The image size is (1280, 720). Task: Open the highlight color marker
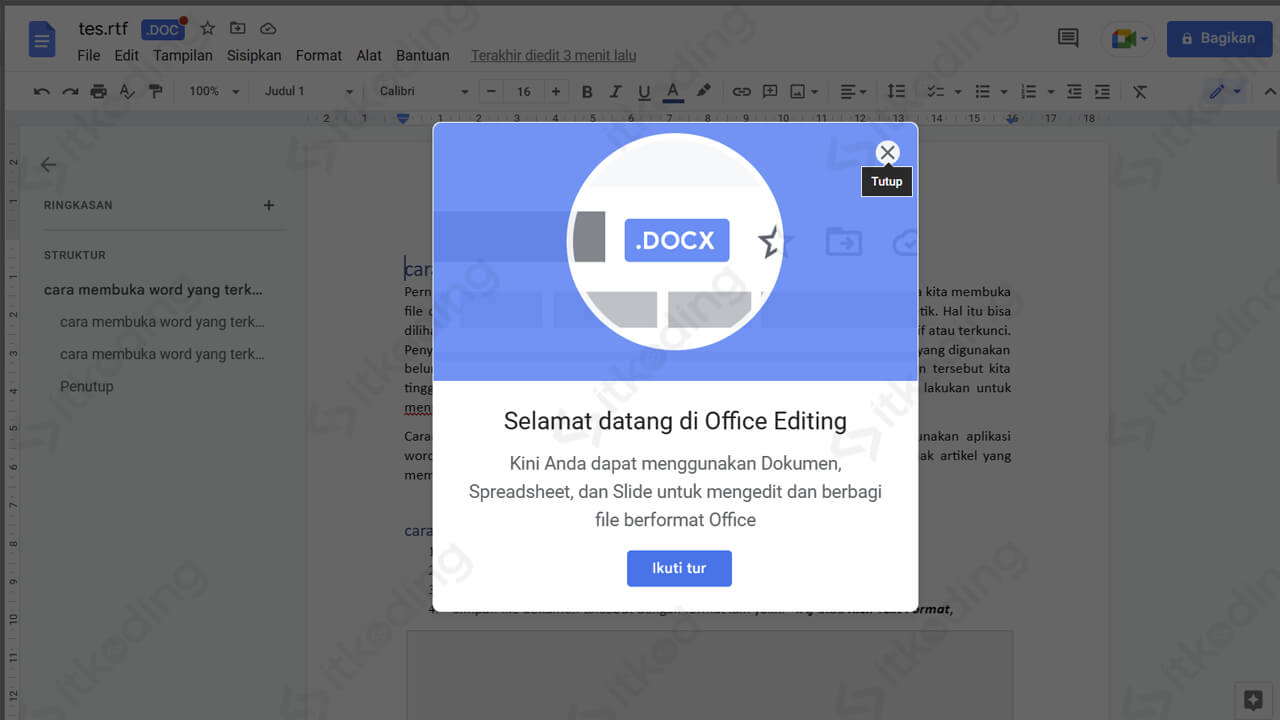point(703,91)
